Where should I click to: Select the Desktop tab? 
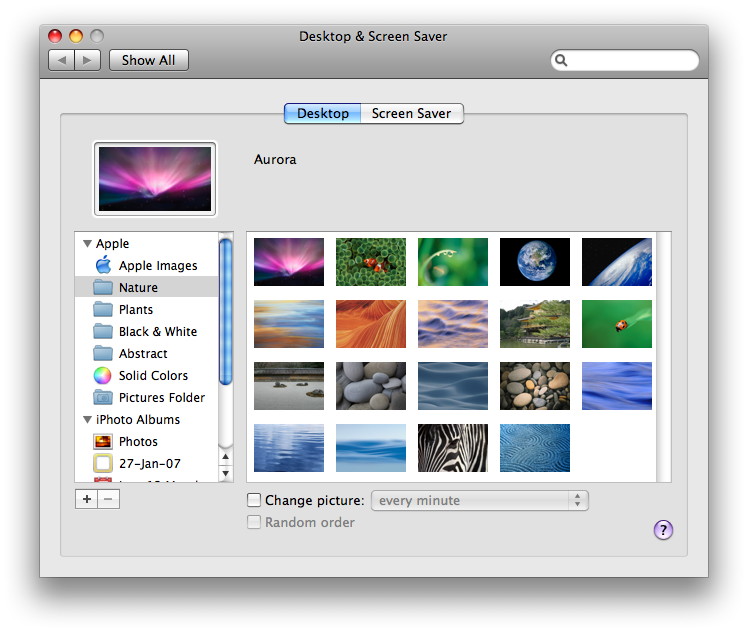[x=322, y=113]
